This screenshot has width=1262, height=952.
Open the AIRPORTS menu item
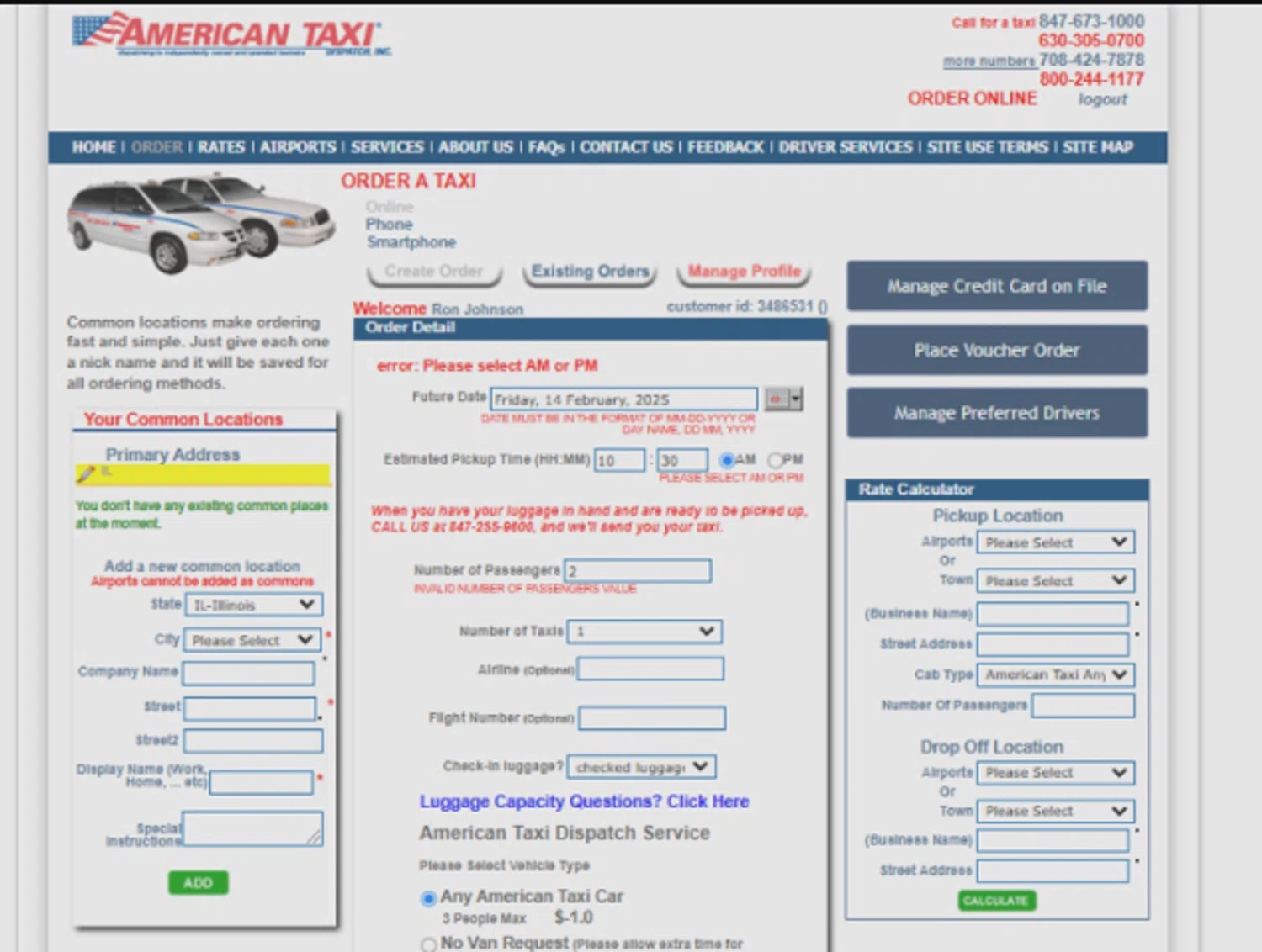point(298,147)
